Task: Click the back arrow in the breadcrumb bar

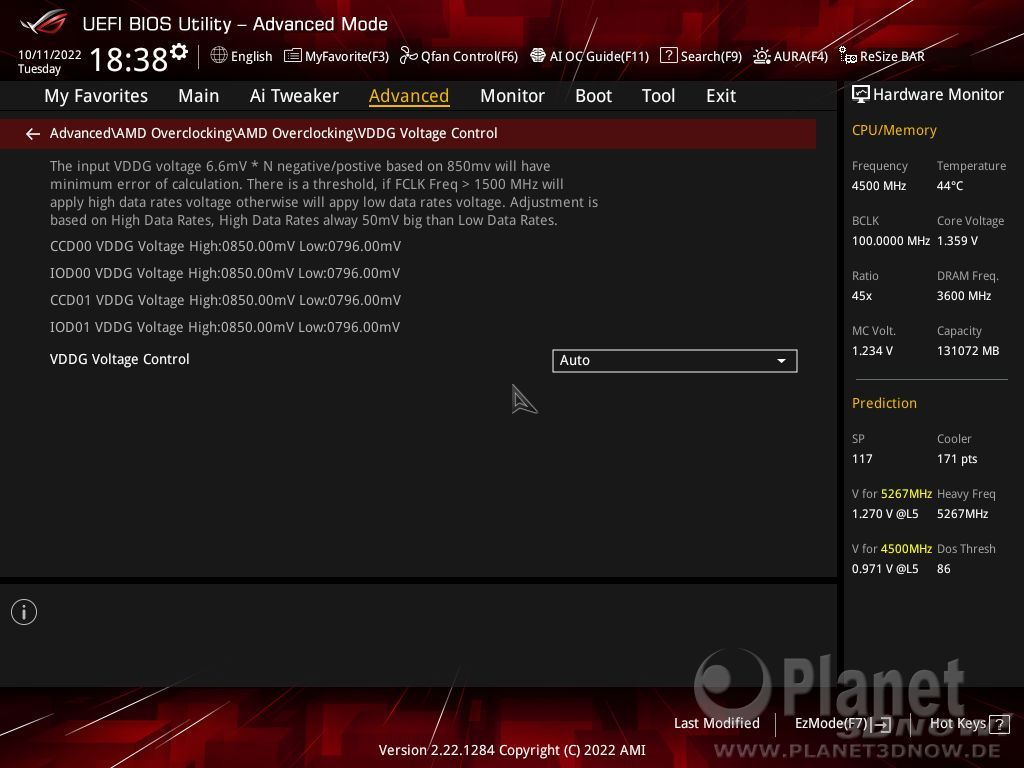Action: coord(33,134)
